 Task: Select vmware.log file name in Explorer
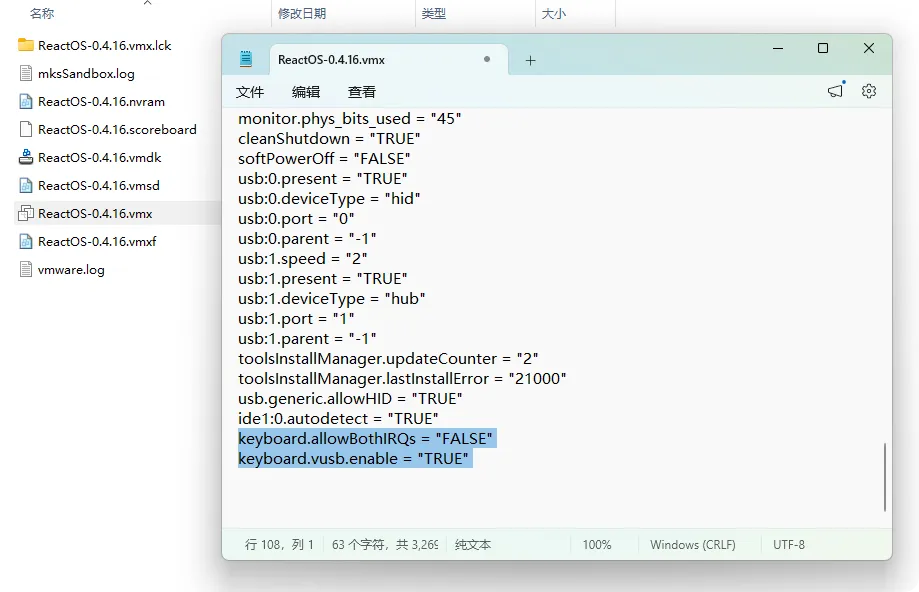[71, 270]
